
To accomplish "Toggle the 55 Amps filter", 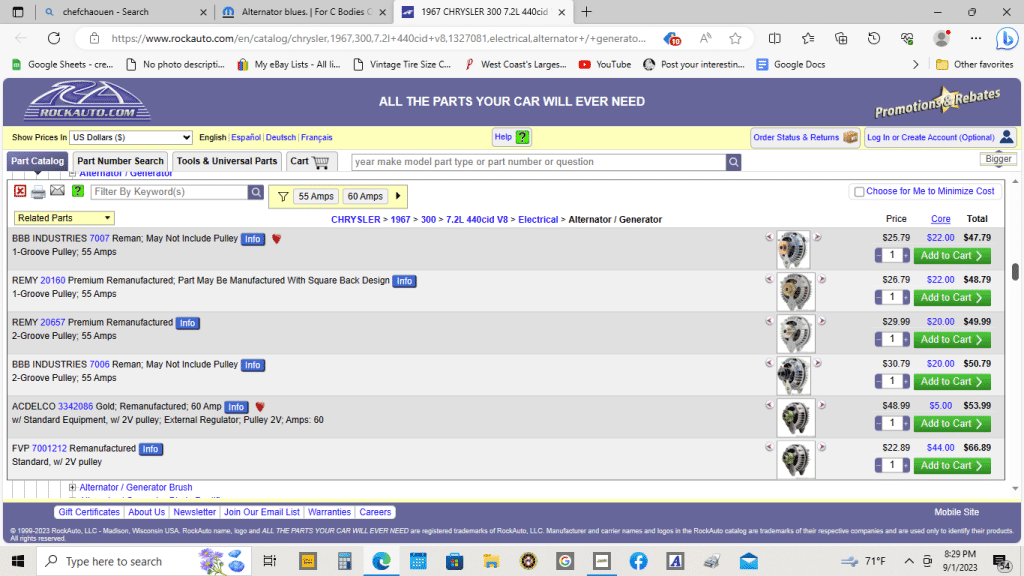I will (316, 197).
